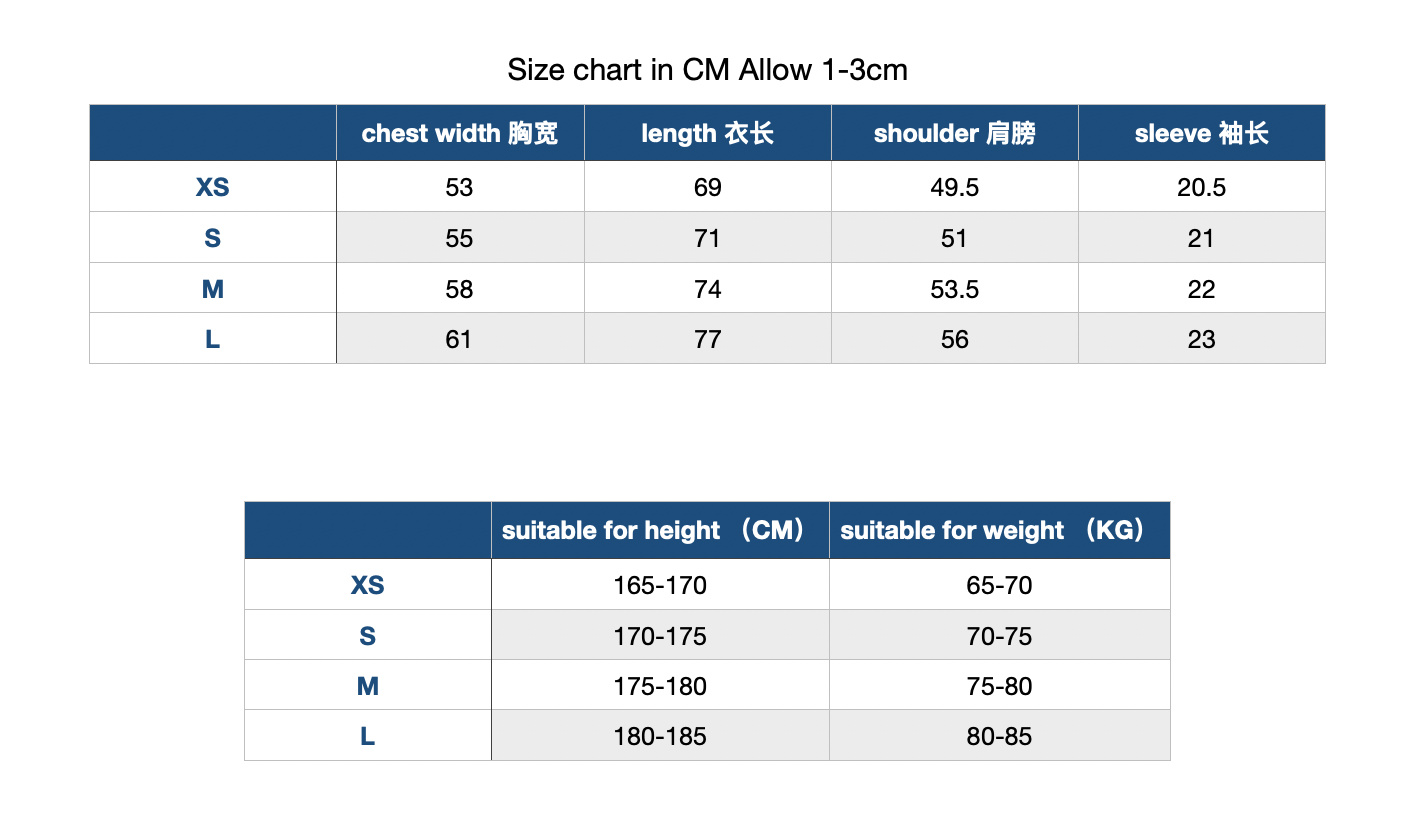Click the XS row label in the measurements table

tap(212, 187)
